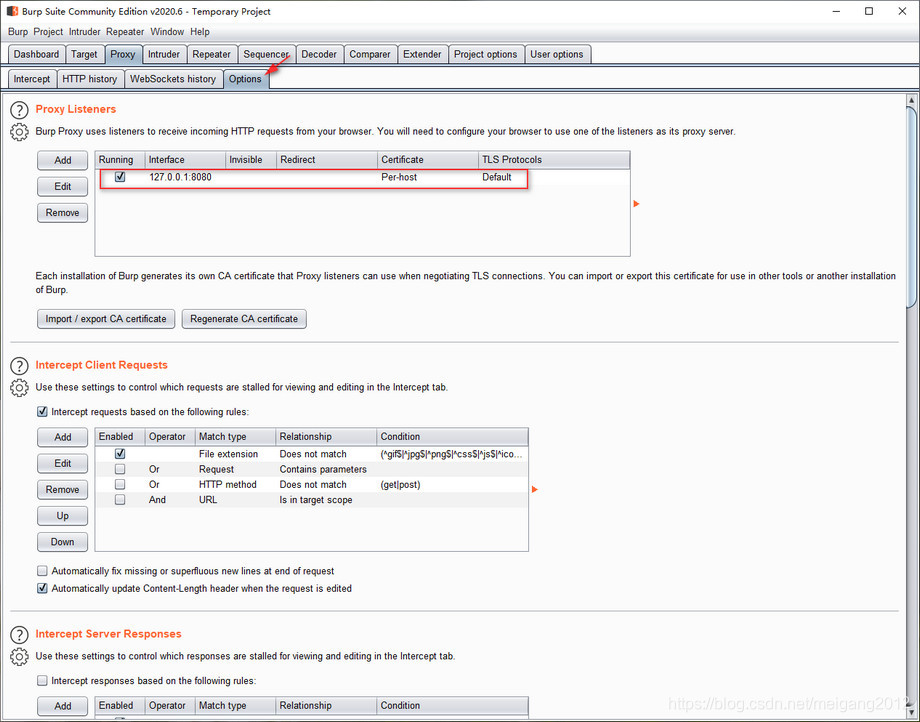
Task: Click scrollbar down arrow at bottom right
Action: point(911,712)
